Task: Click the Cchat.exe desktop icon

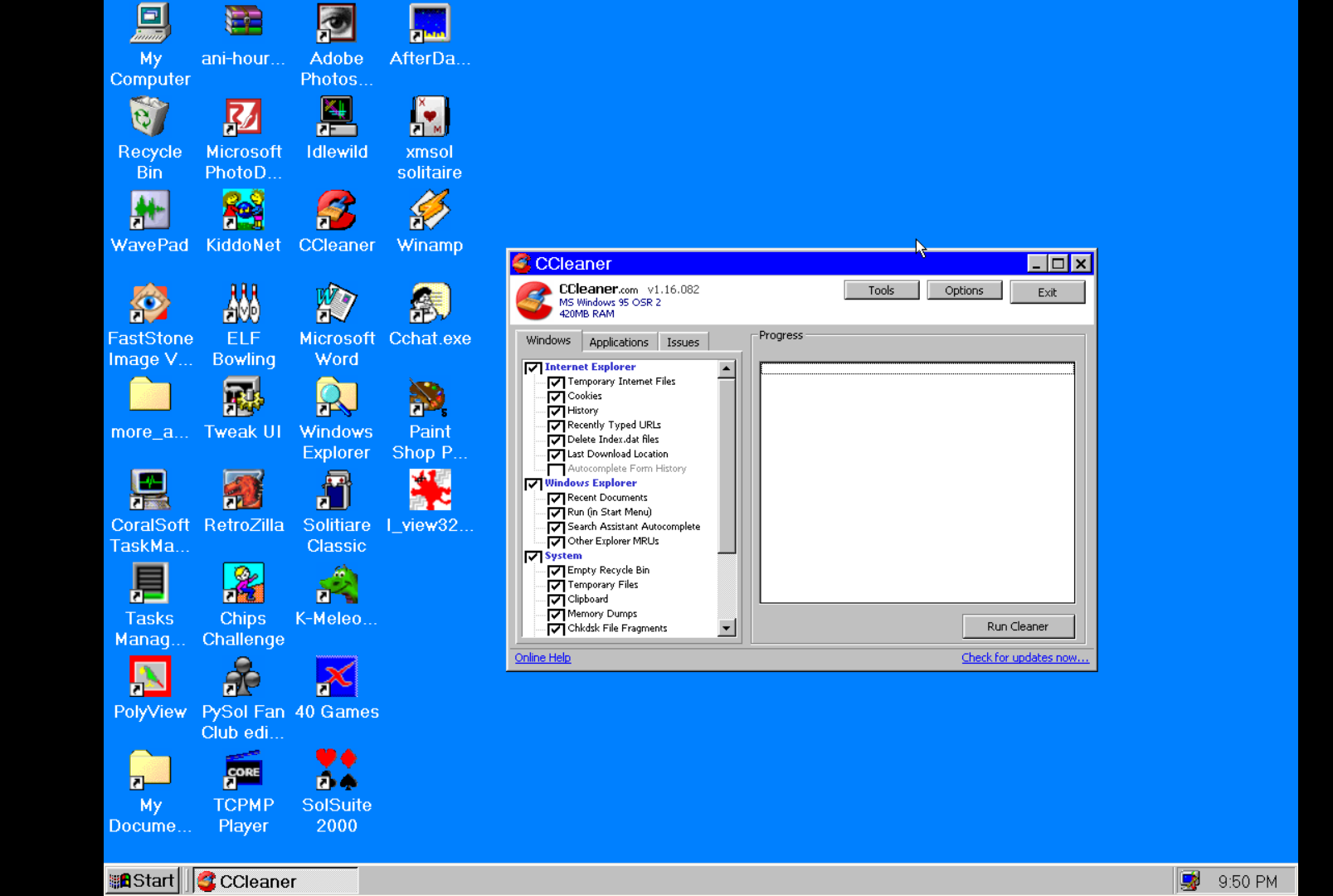Action: point(430,304)
